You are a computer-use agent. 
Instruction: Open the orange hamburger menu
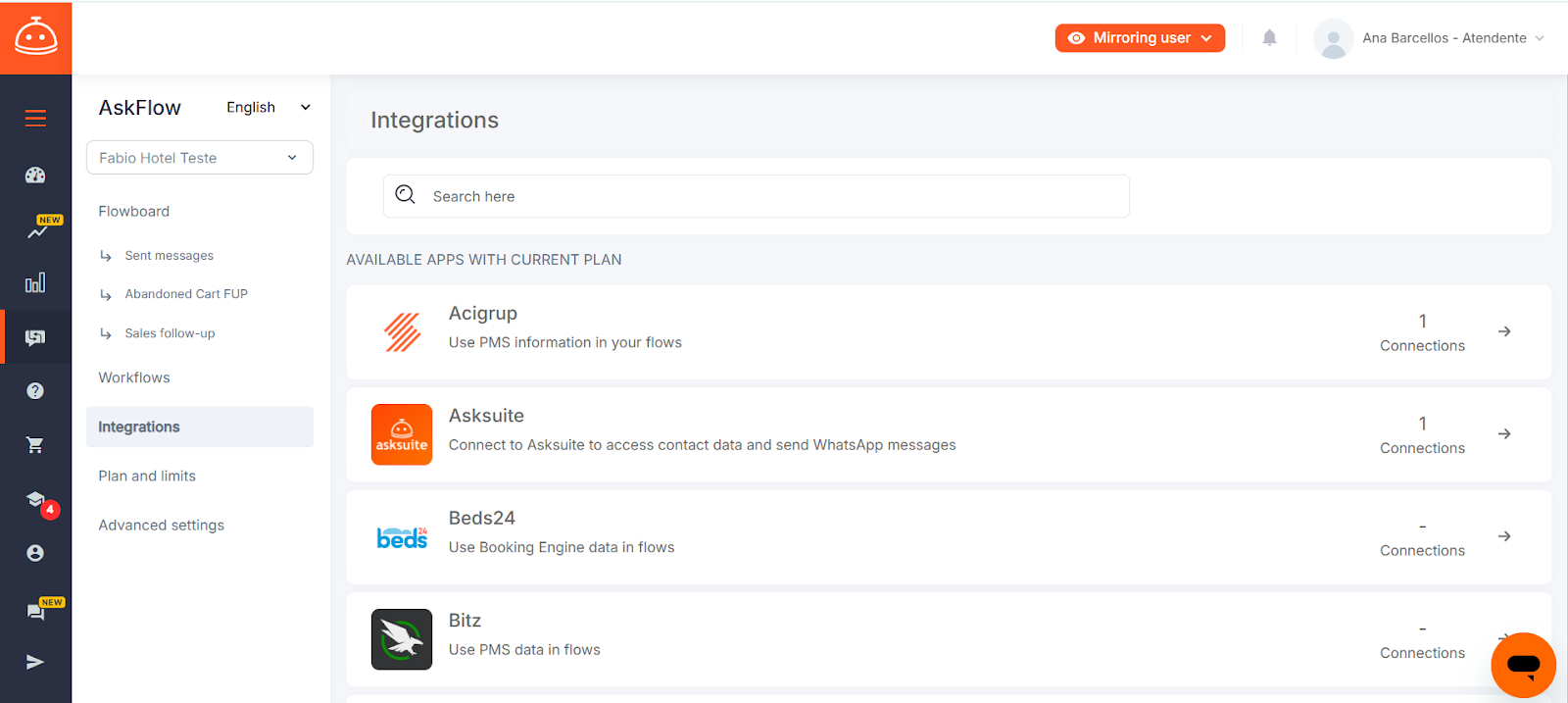click(35, 119)
